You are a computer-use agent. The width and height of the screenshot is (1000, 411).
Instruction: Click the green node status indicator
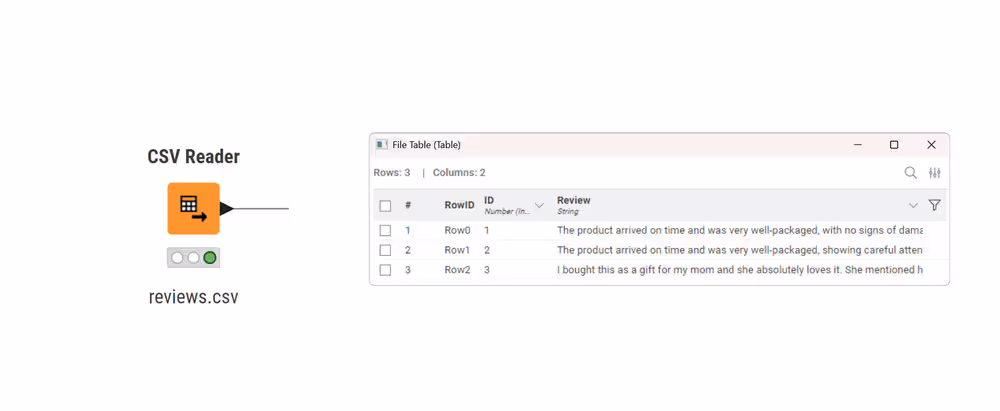[210, 258]
